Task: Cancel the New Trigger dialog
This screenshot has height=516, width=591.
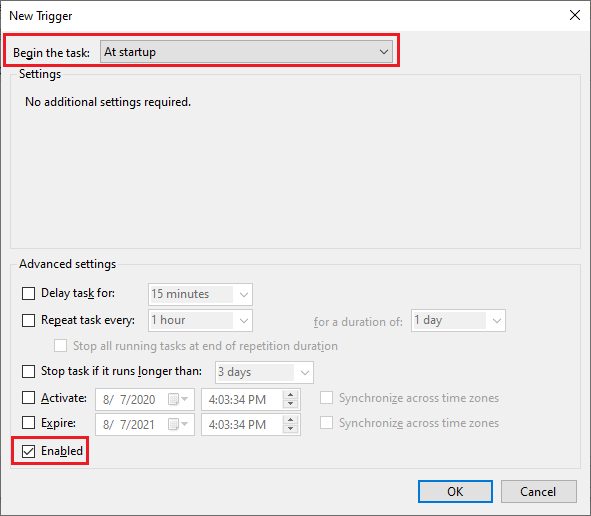Action: [x=539, y=492]
